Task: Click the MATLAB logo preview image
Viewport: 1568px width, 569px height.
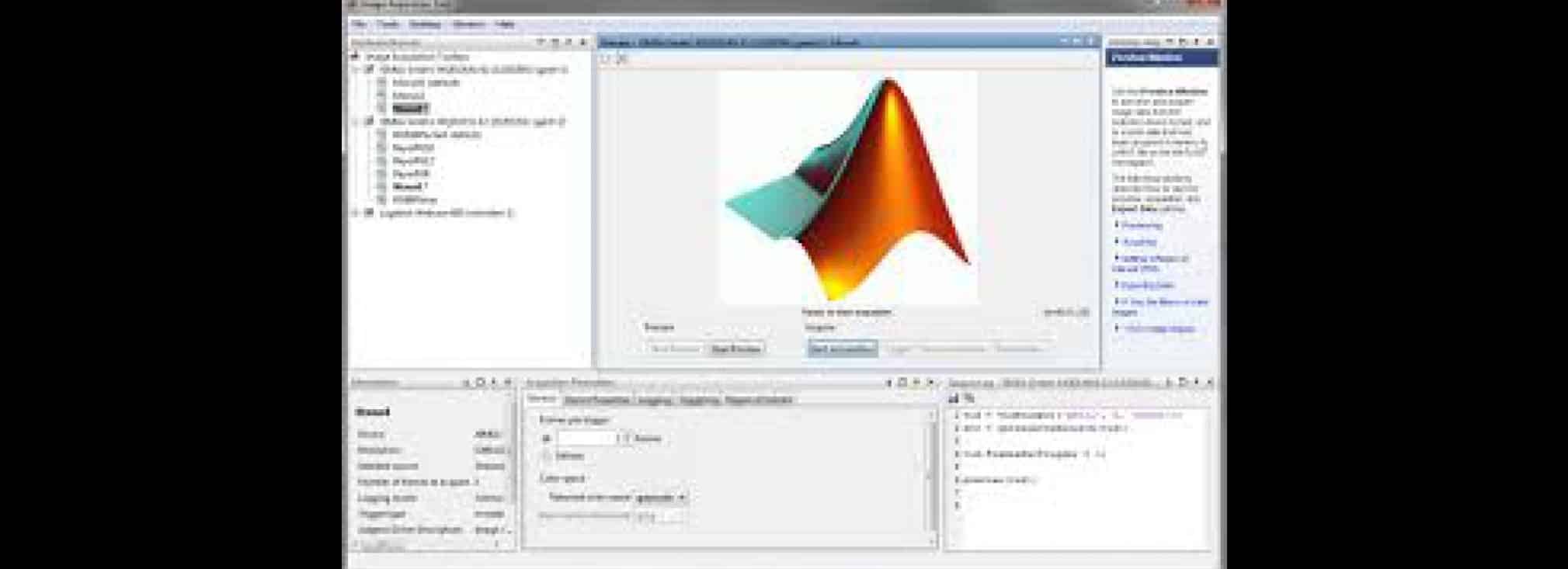Action: pyautogui.click(x=848, y=187)
